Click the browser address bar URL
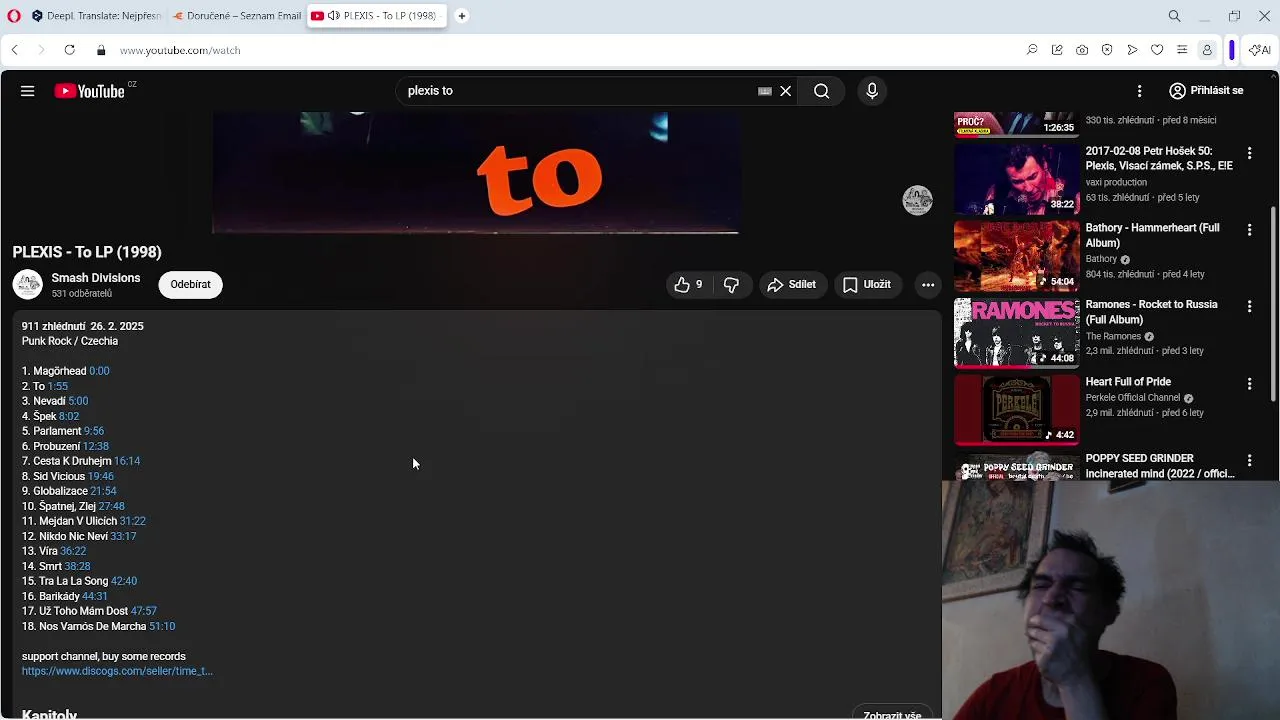Image resolution: width=1280 pixels, height=720 pixels. click(180, 50)
